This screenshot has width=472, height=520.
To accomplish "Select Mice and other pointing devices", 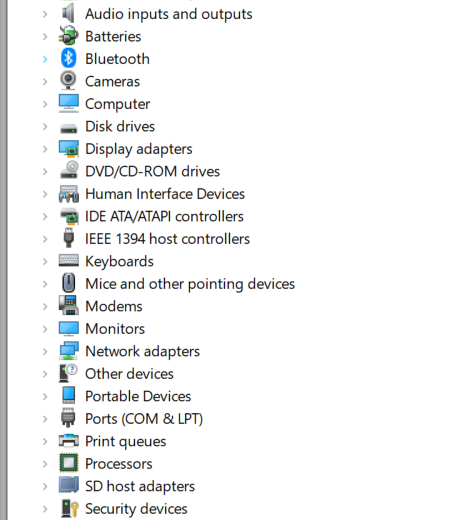I will 190,284.
